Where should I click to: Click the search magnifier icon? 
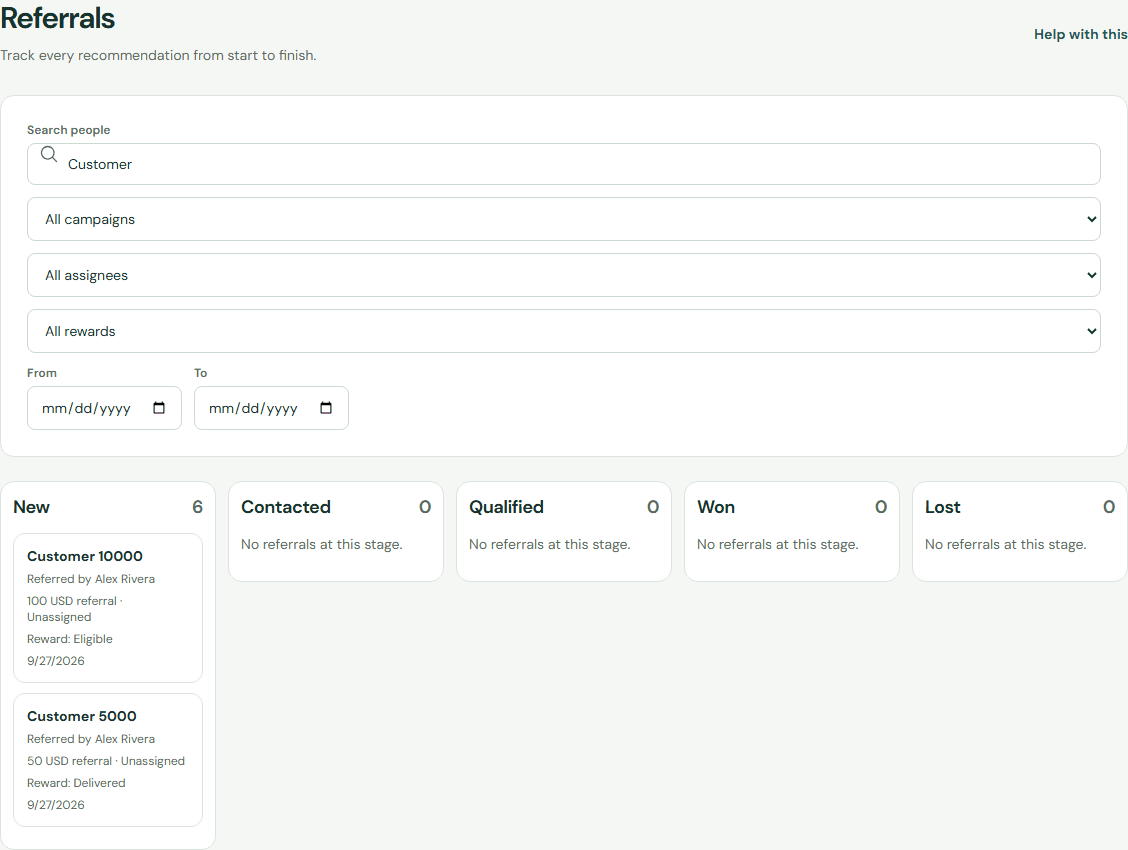pyautogui.click(x=49, y=154)
